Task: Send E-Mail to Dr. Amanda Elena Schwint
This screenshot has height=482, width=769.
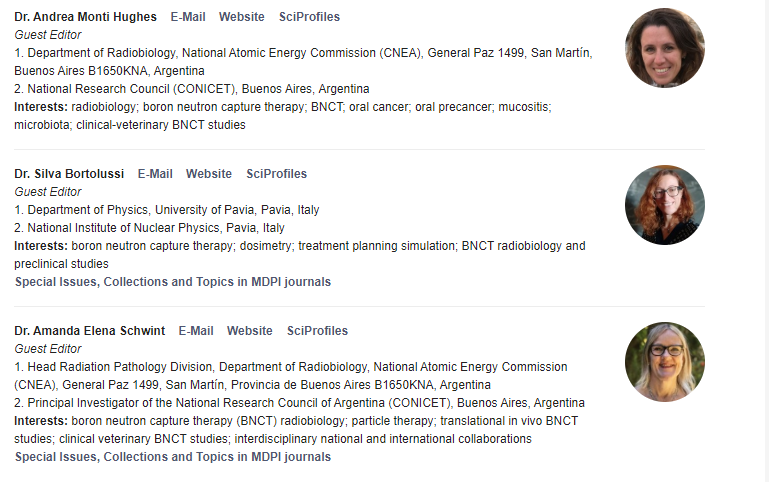Action: tap(196, 331)
